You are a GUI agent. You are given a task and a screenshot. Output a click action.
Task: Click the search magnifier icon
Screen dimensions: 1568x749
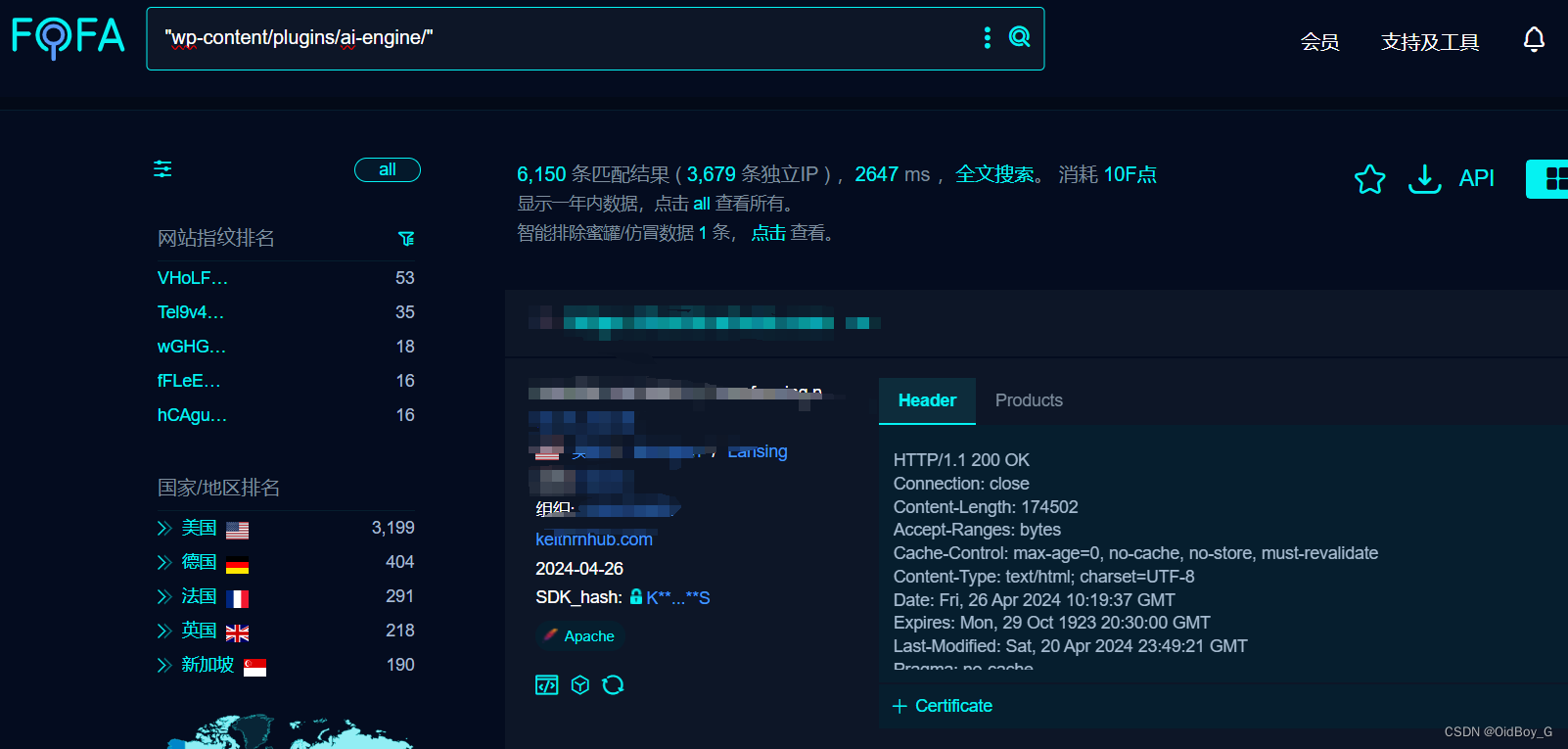point(1020,37)
